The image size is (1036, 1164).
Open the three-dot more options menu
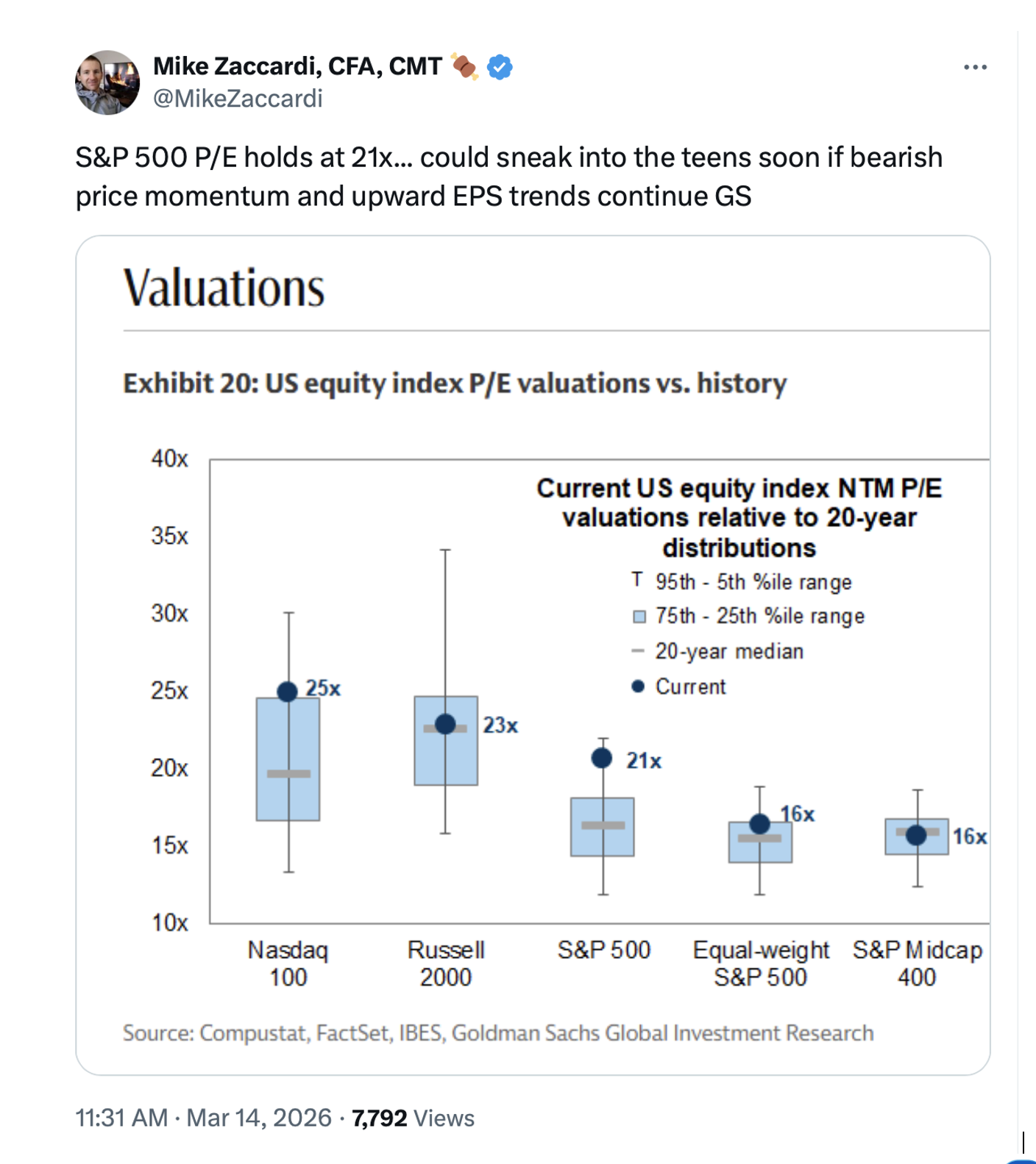click(975, 68)
